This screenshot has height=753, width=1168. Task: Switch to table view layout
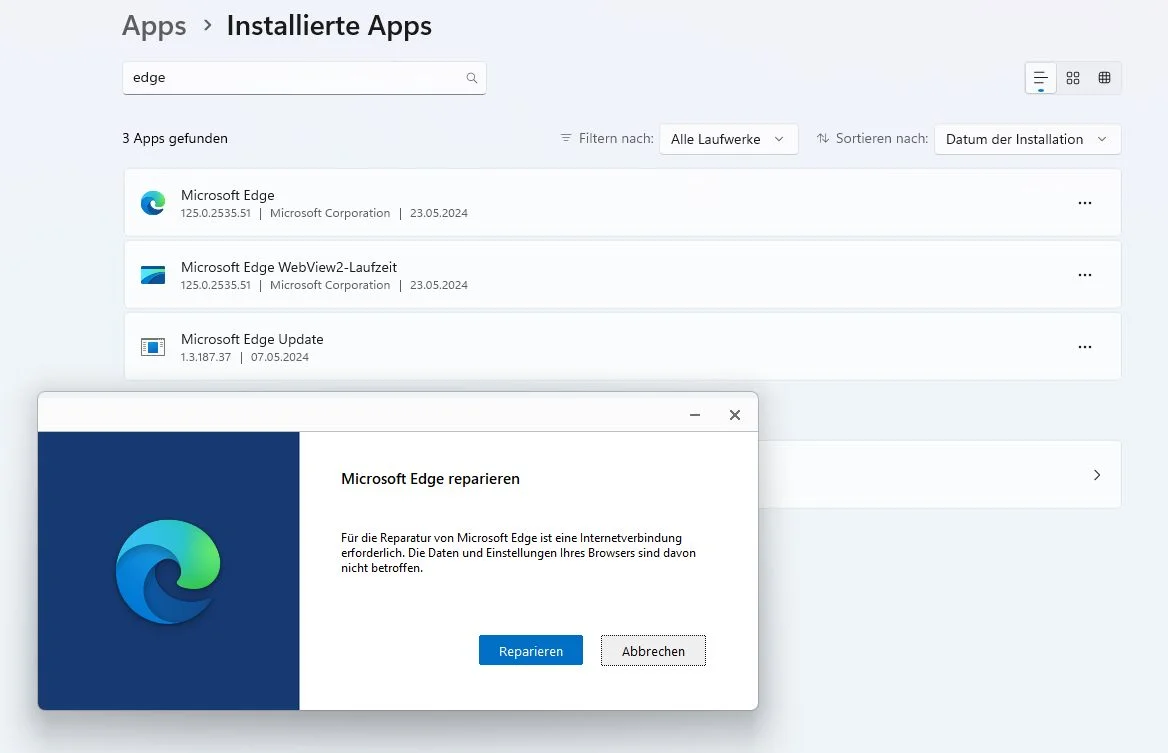pyautogui.click(x=1105, y=78)
